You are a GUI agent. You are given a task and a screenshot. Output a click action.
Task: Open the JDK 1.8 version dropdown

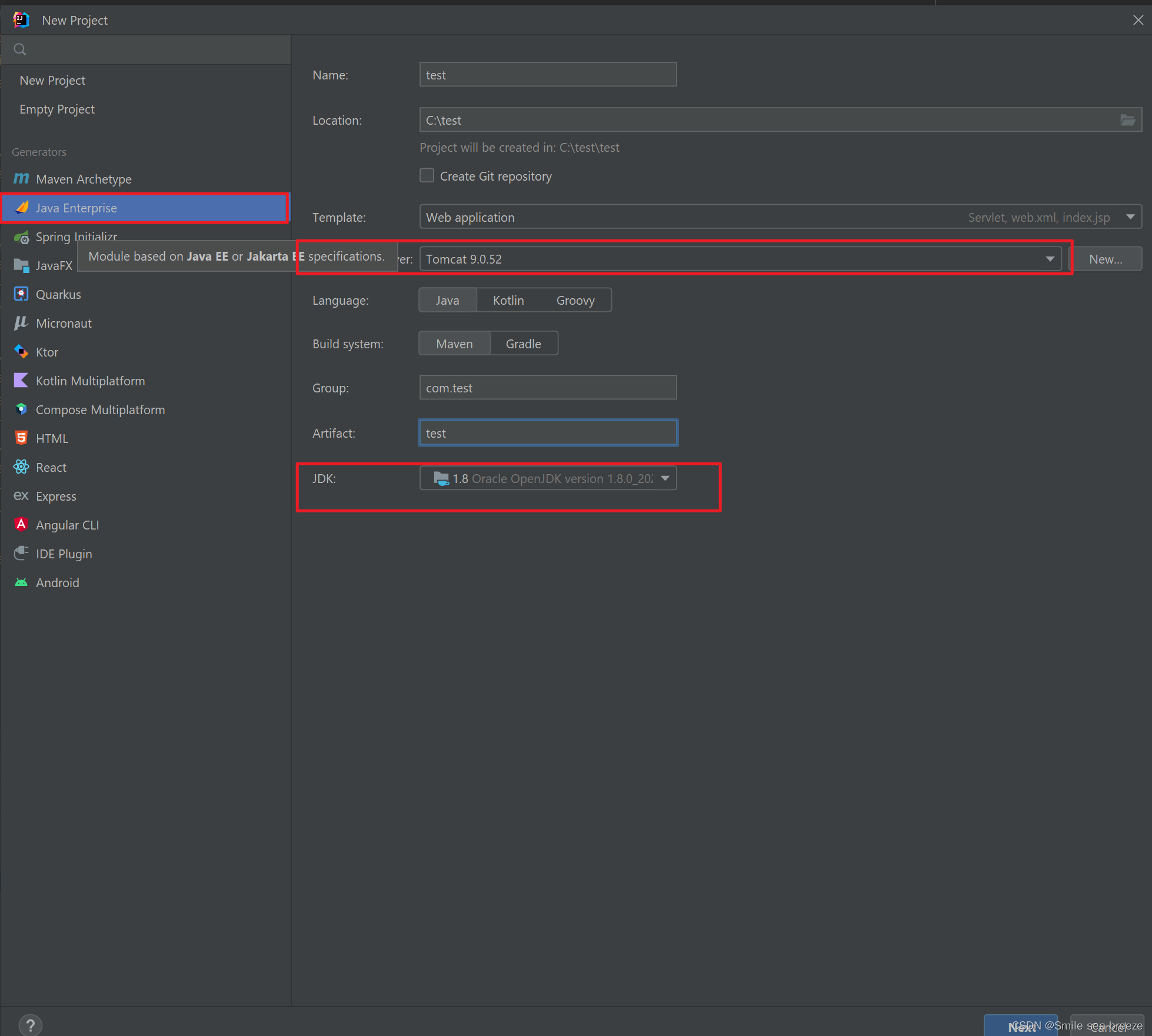(x=665, y=478)
